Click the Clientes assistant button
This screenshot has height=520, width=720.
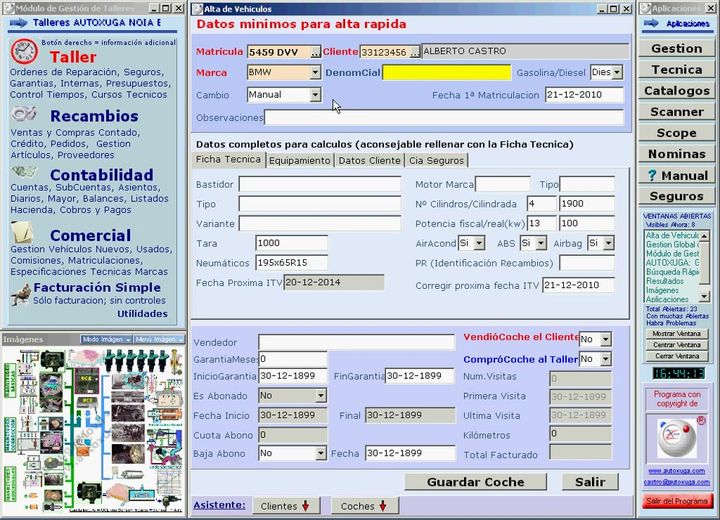(x=287, y=506)
